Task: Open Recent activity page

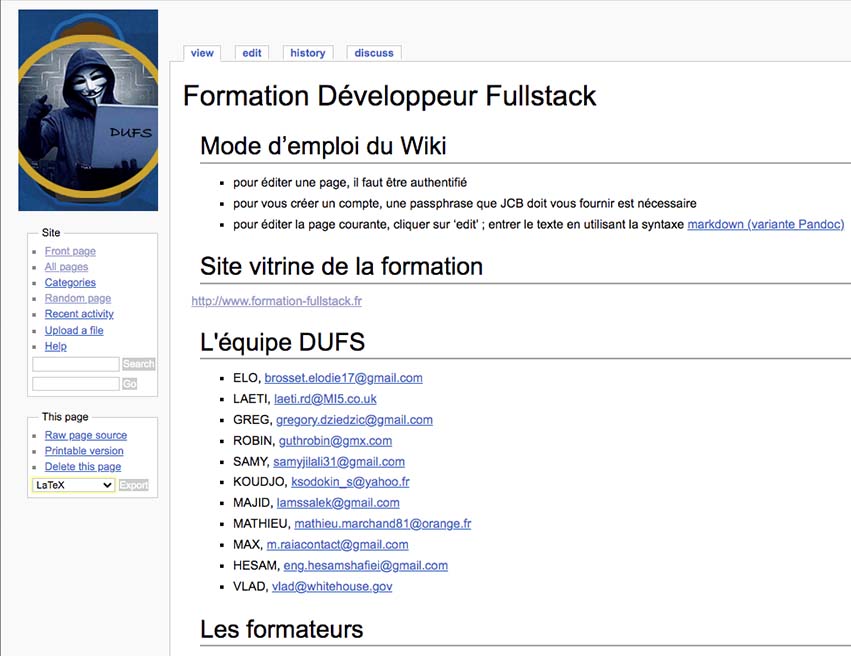Action: 79,314
